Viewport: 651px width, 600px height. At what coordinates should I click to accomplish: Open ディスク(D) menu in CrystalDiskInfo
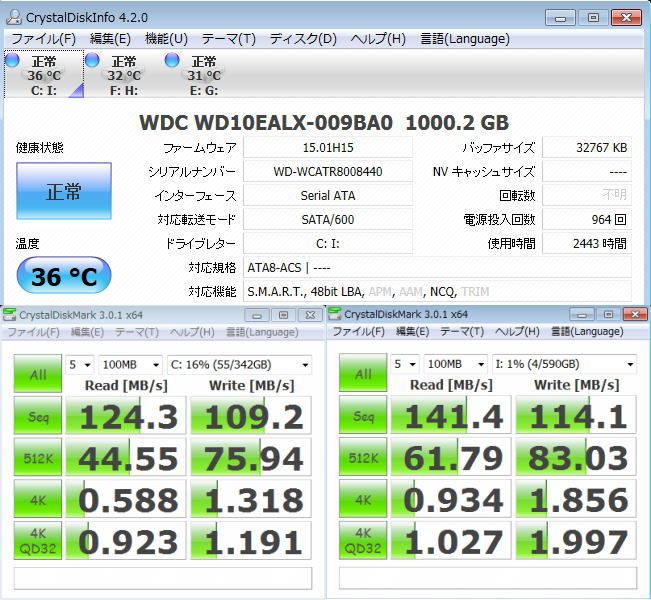click(x=303, y=39)
